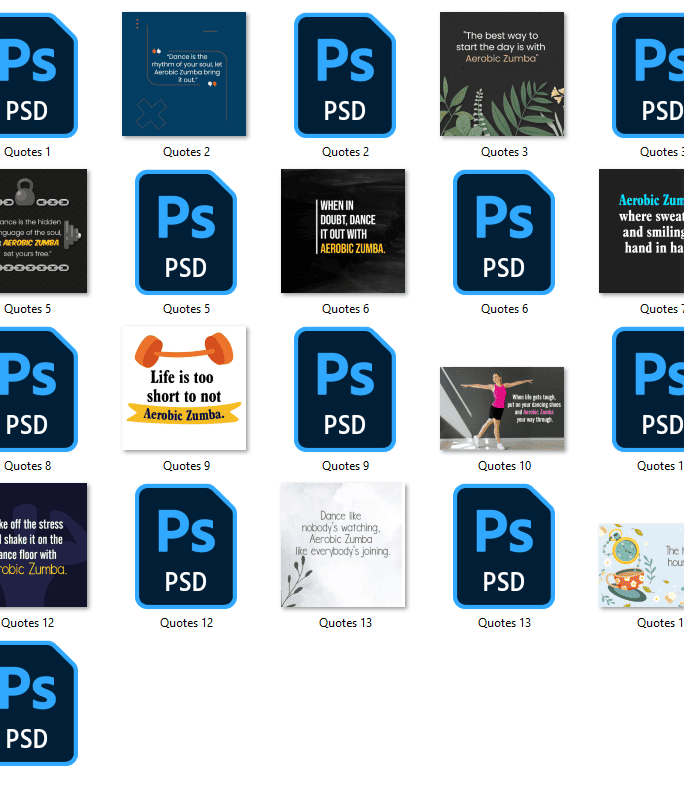
Task: Select the Quotes 8 PSD file icon
Action: pos(38,389)
